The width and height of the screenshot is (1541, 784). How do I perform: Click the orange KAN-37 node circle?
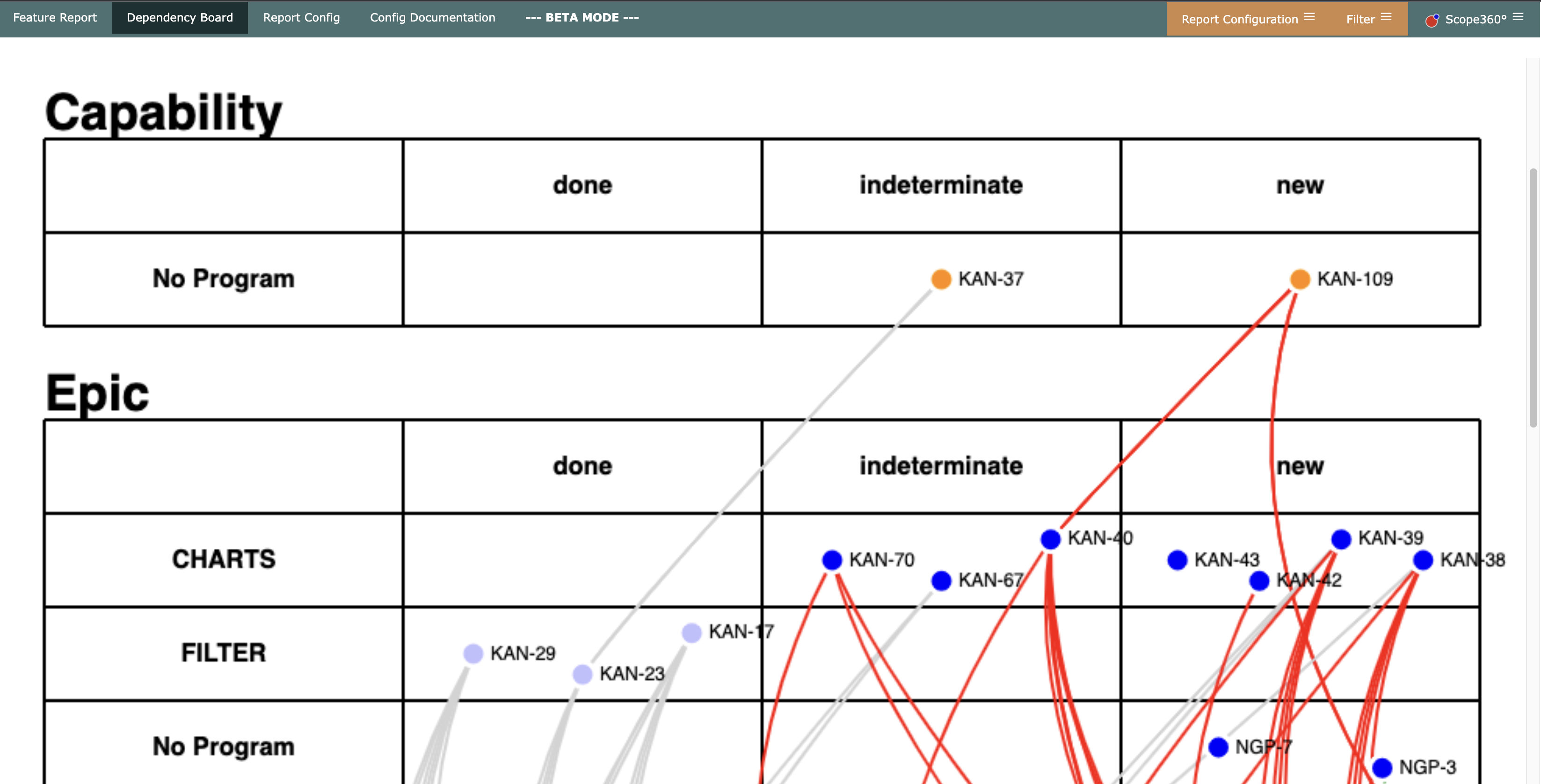point(941,279)
